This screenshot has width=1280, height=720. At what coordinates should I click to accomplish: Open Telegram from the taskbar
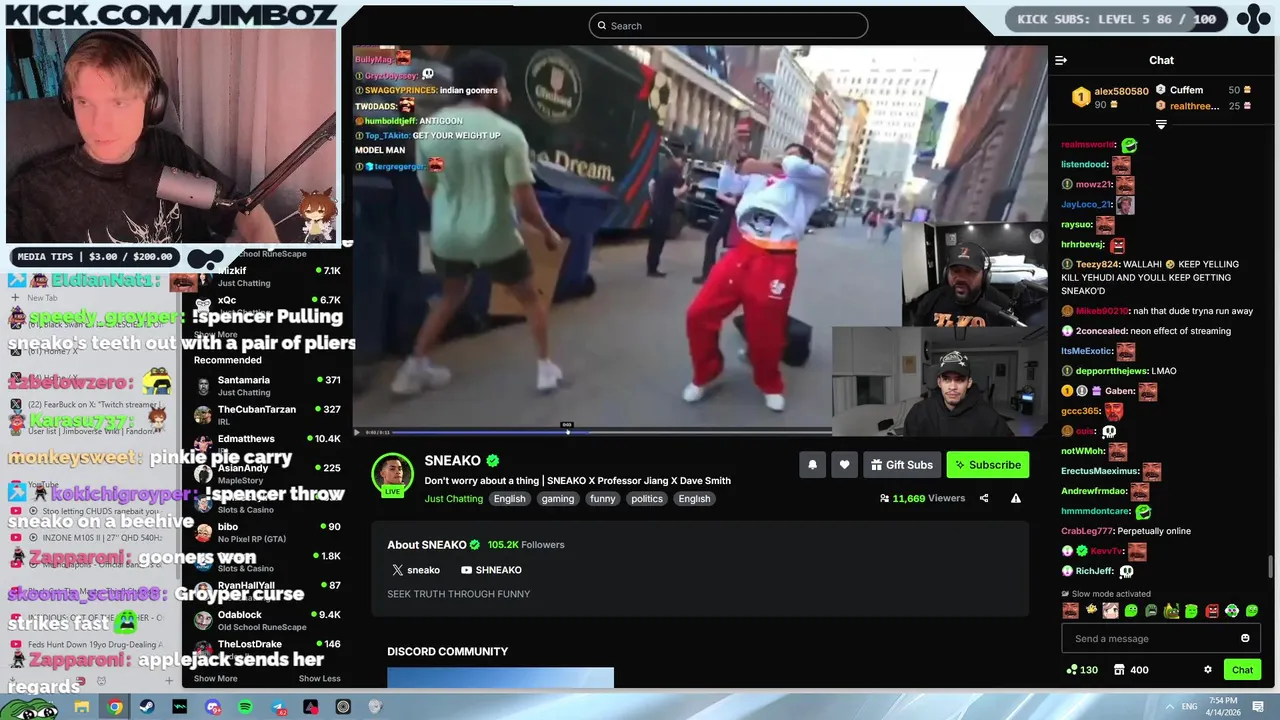(278, 707)
